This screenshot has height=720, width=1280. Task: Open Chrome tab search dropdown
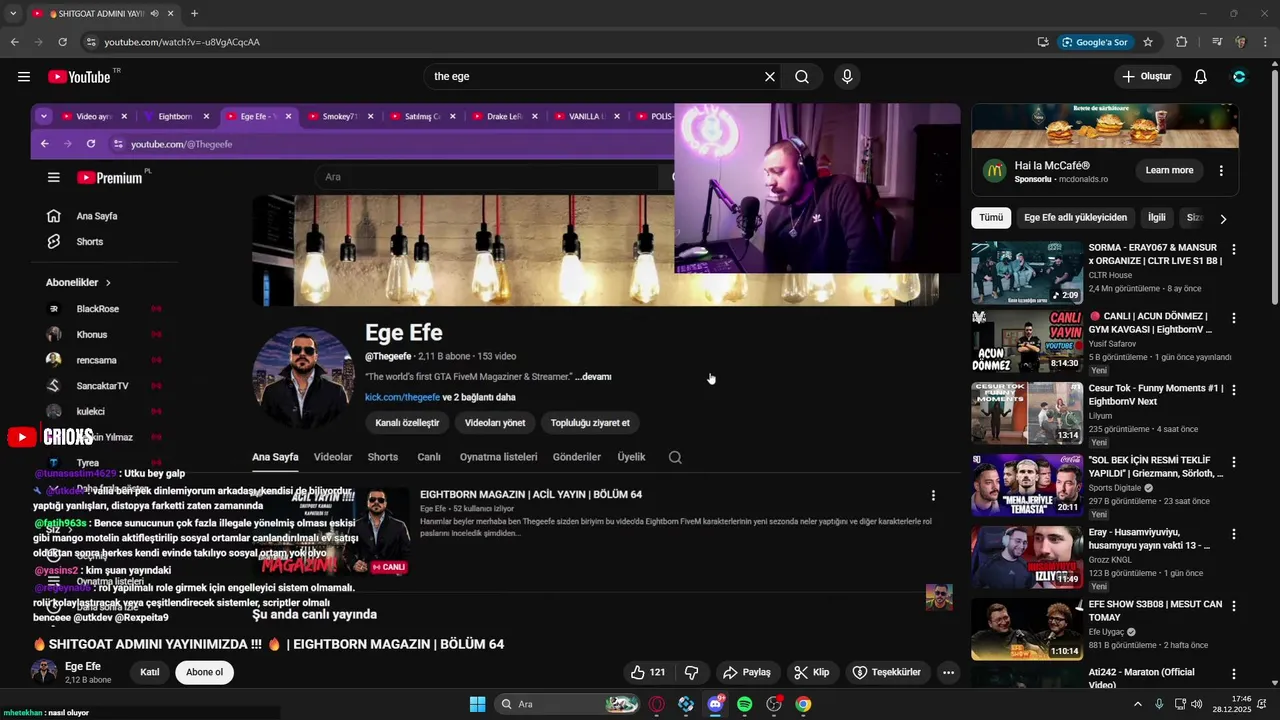[12, 14]
